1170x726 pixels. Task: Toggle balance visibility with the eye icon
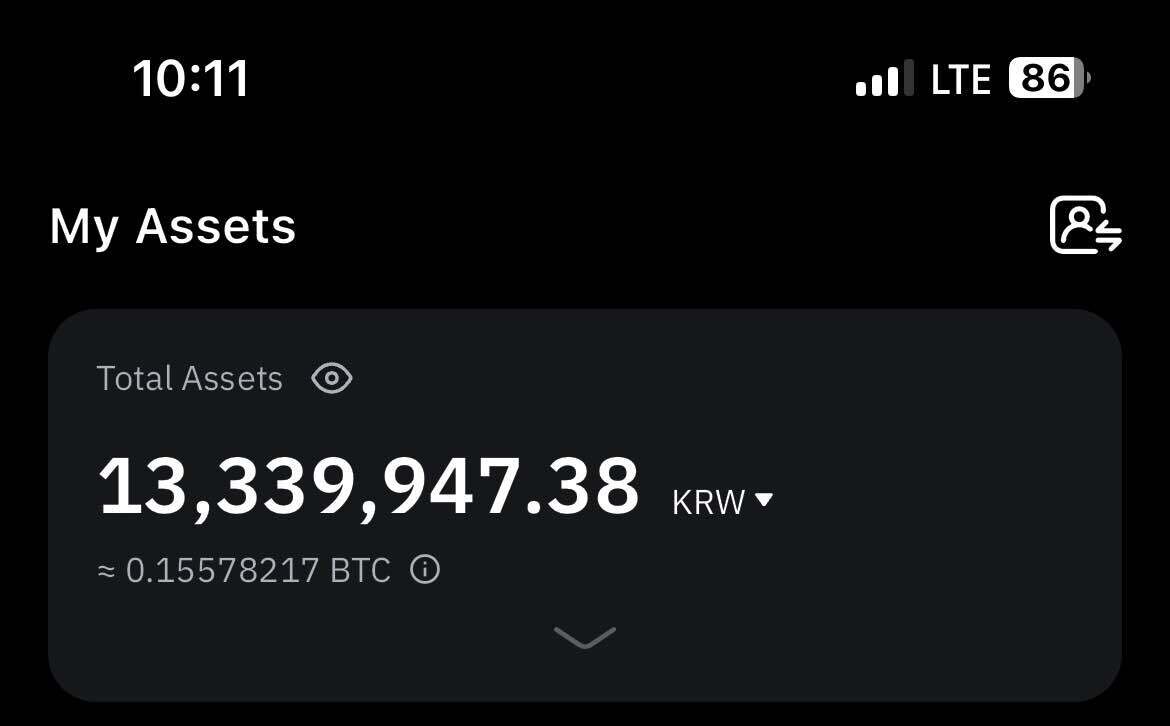point(332,378)
